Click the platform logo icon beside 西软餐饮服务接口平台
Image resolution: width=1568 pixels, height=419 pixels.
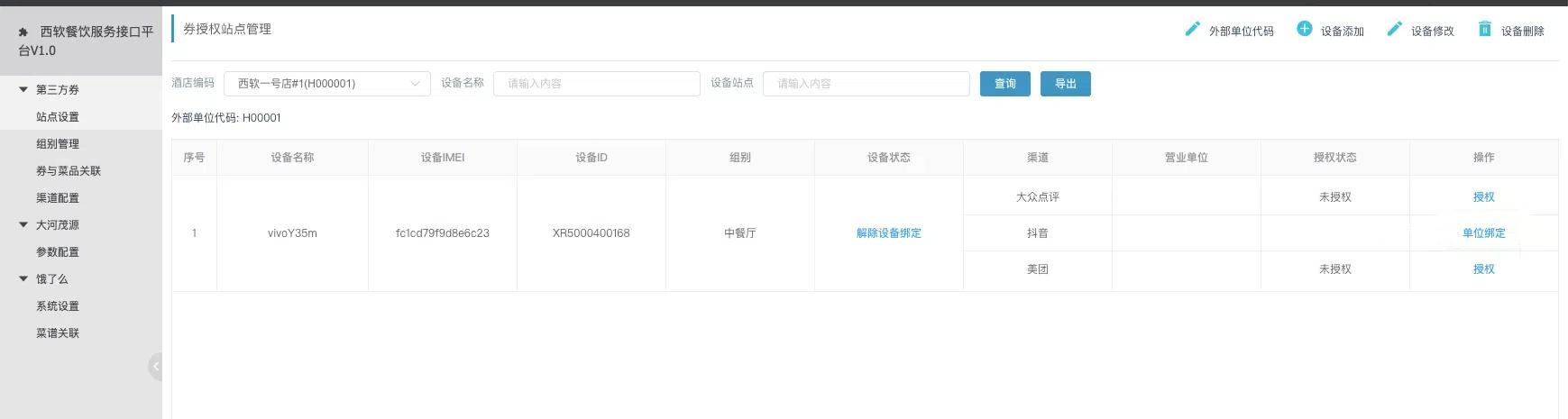23,32
